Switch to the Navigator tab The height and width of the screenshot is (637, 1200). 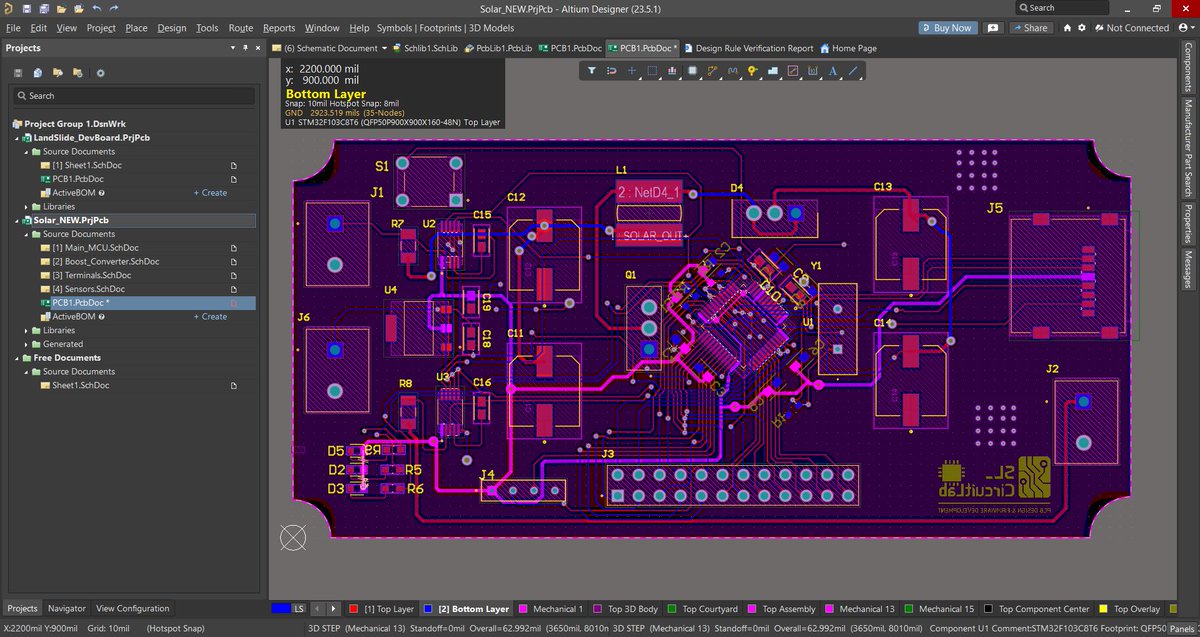click(67, 608)
